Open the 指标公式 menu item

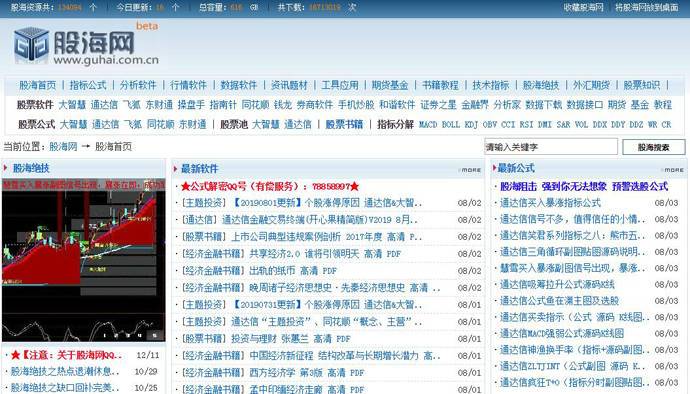tap(88, 85)
